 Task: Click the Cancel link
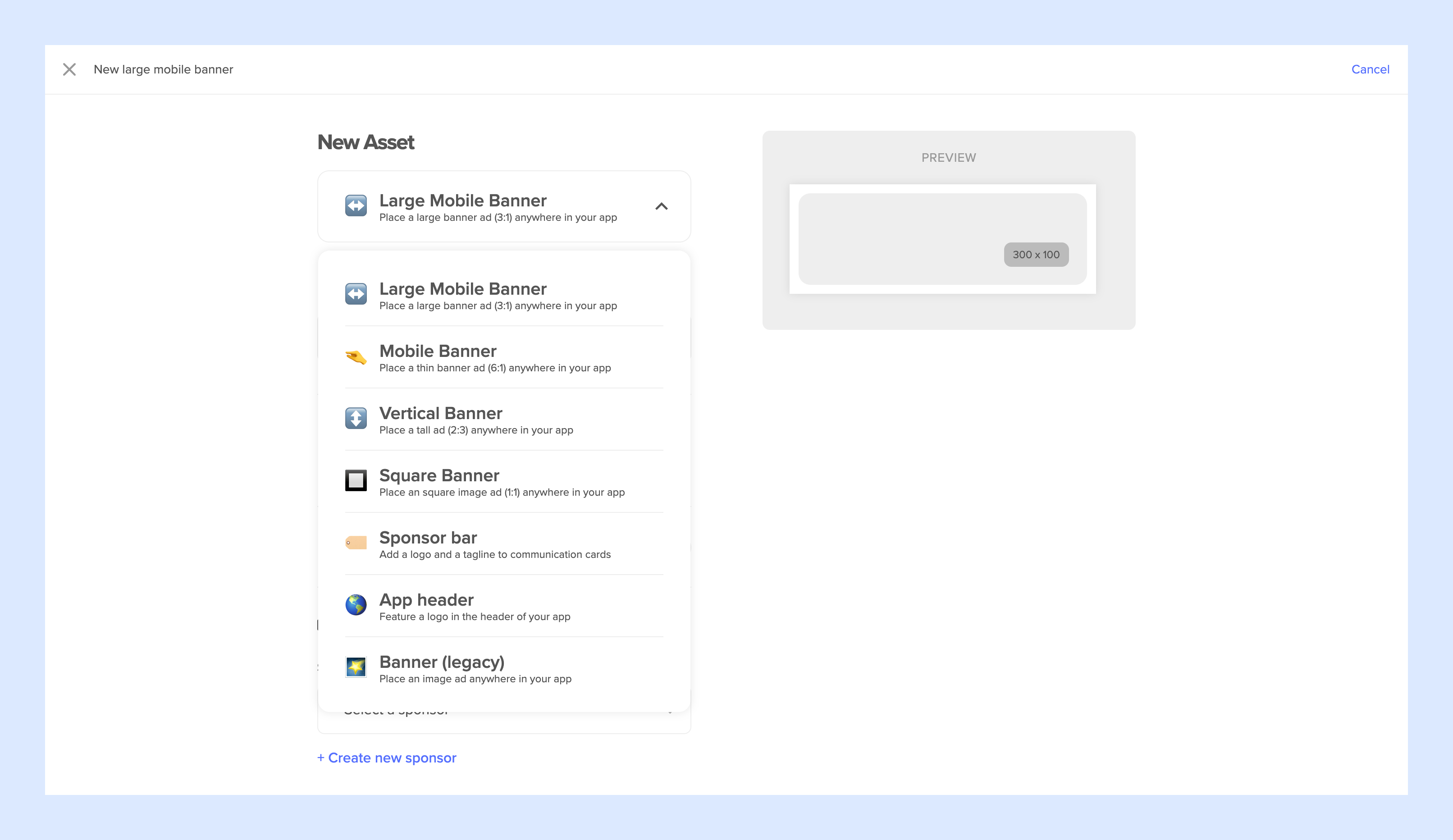(x=1370, y=69)
